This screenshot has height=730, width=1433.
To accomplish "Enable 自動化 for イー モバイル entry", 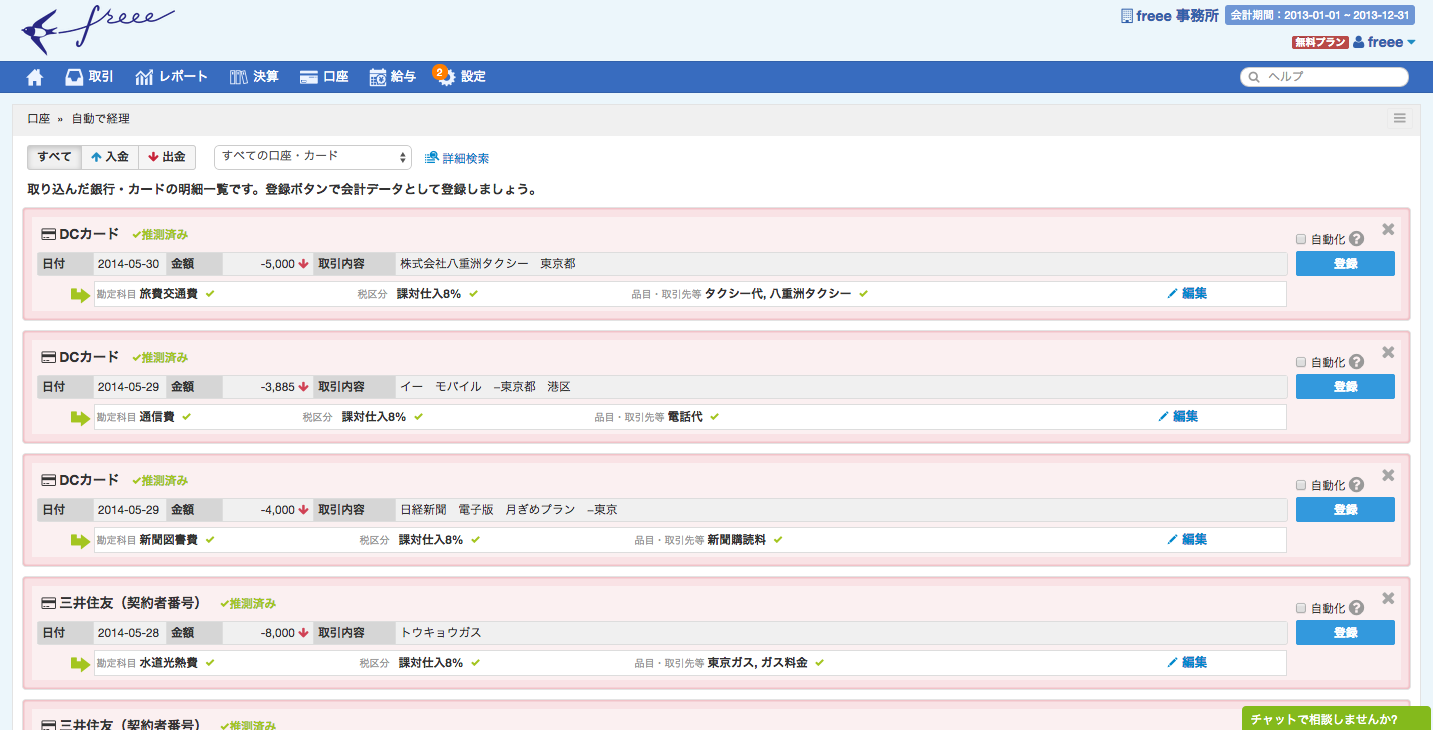I will point(1301,362).
